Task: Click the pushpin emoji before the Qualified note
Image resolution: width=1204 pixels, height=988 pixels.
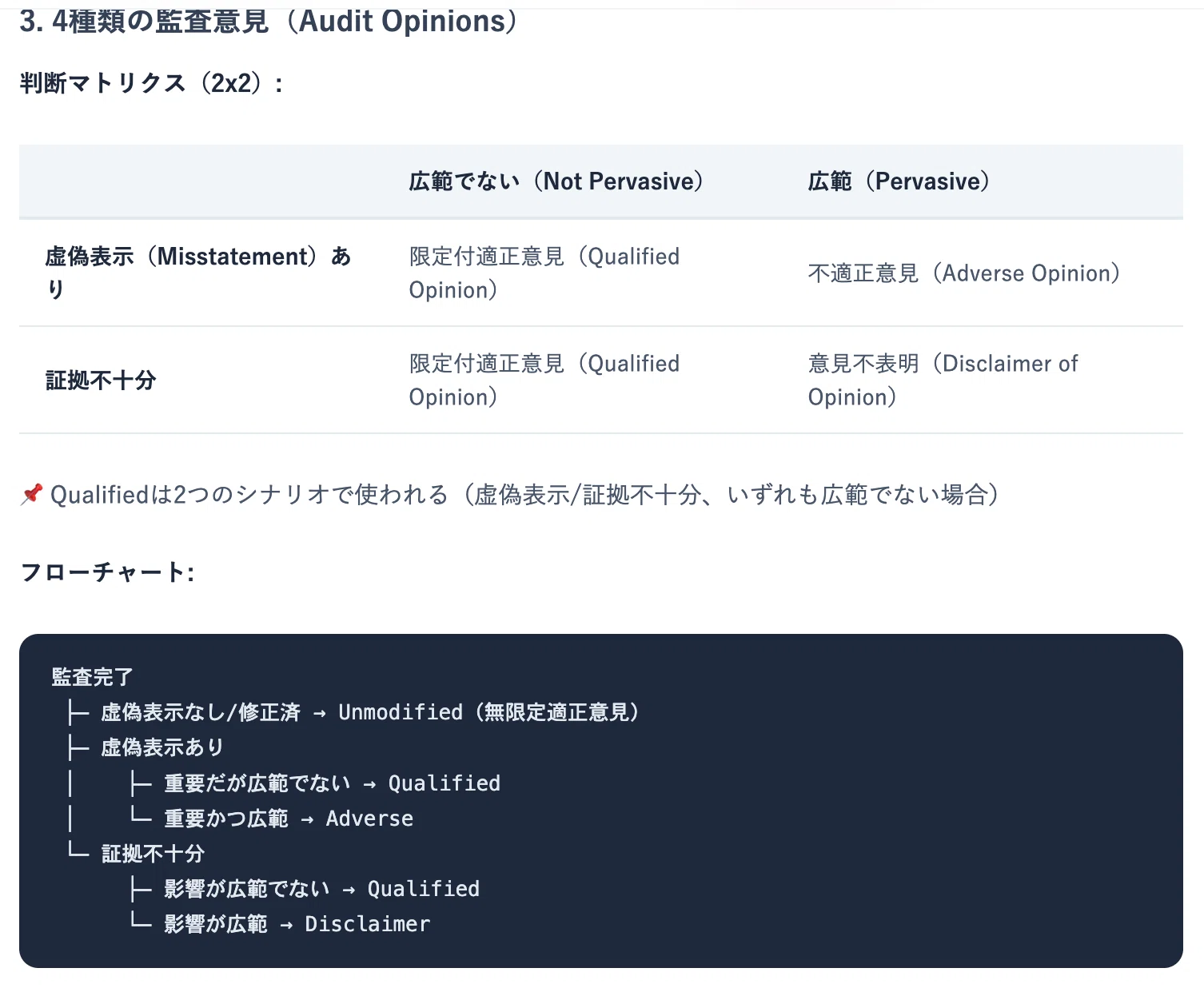Action: [x=31, y=495]
